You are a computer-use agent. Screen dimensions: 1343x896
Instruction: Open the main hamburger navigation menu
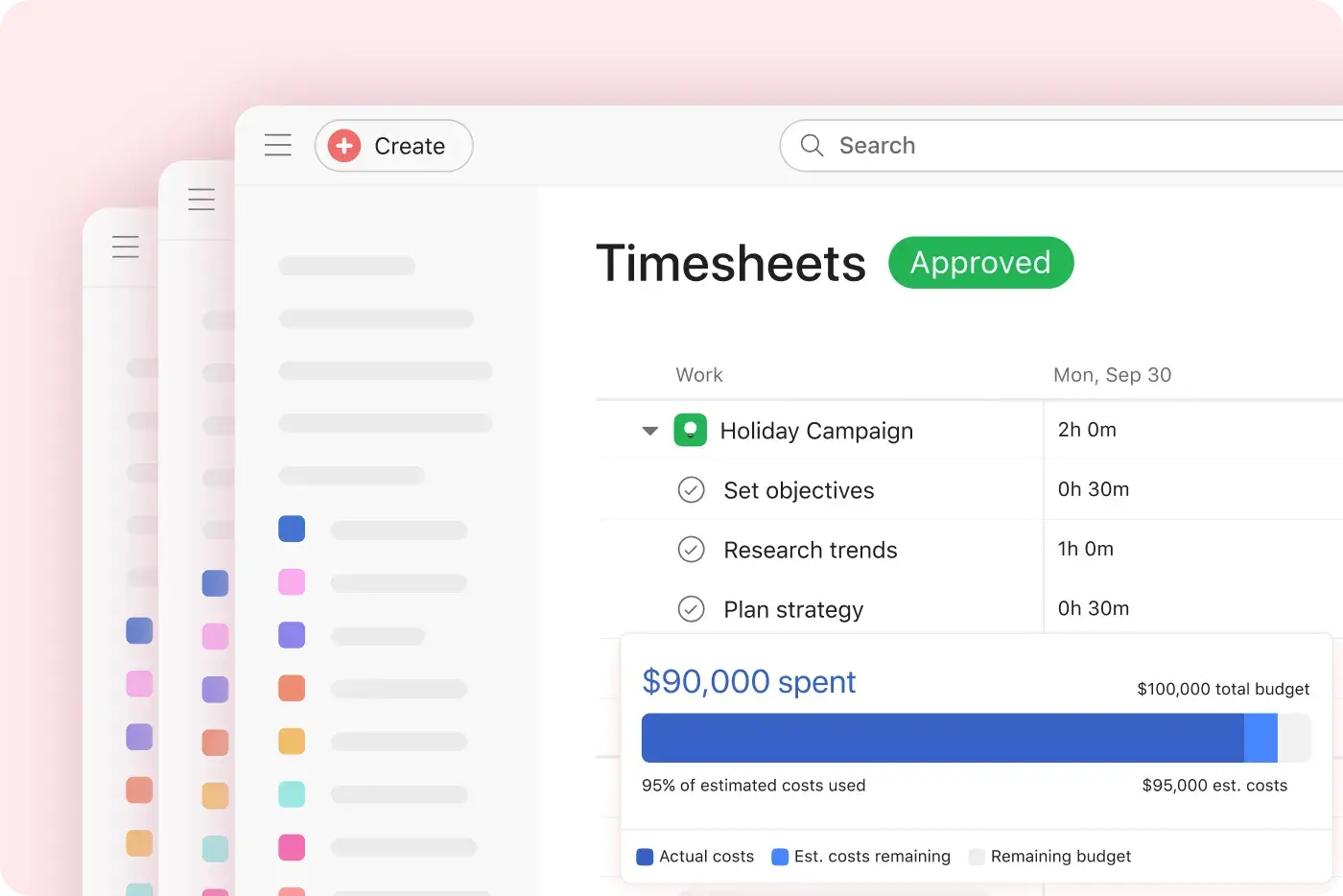click(277, 145)
